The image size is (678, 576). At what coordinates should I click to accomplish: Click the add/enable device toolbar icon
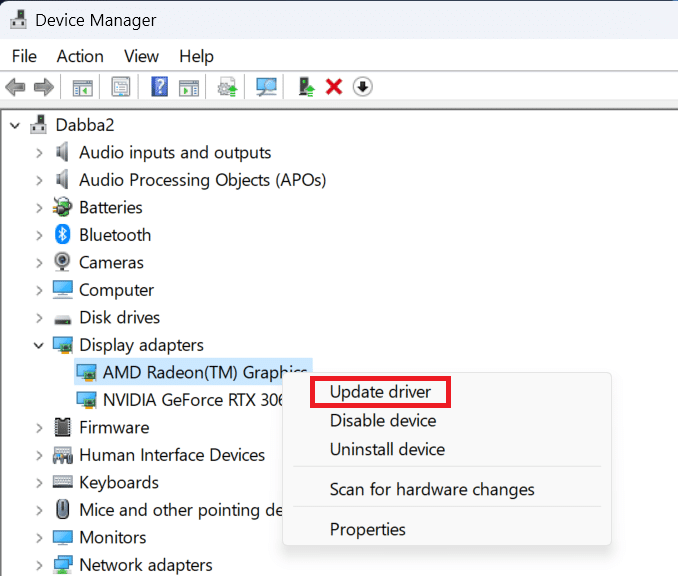pos(306,86)
